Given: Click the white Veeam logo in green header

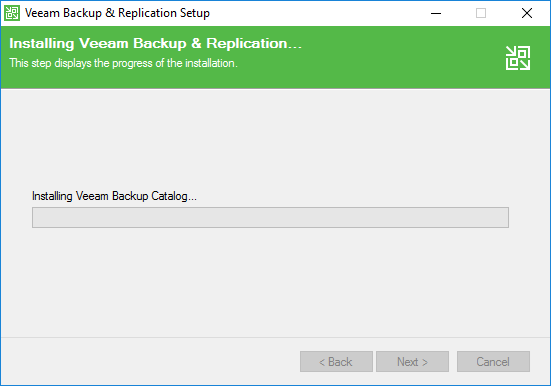Looking at the screenshot, I should point(518,58).
